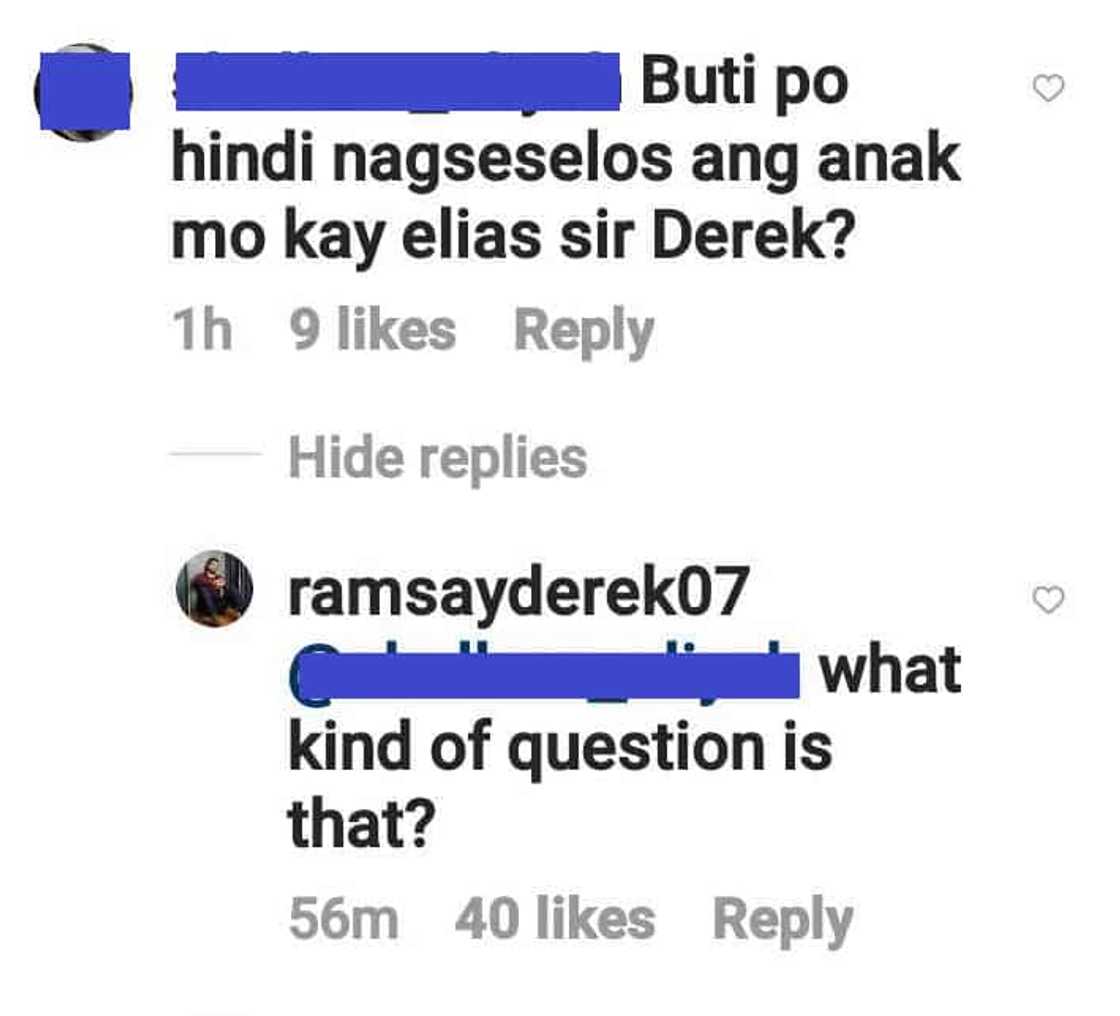Select the text 'mo kay elias sir Derek?'
Screen dimensions: 1120x1016
[513, 239]
